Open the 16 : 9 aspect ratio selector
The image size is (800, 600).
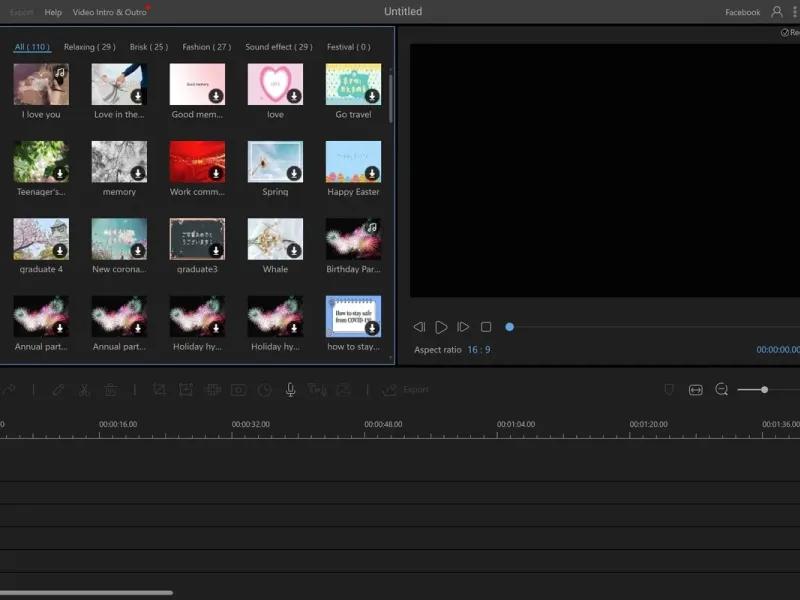click(x=479, y=350)
